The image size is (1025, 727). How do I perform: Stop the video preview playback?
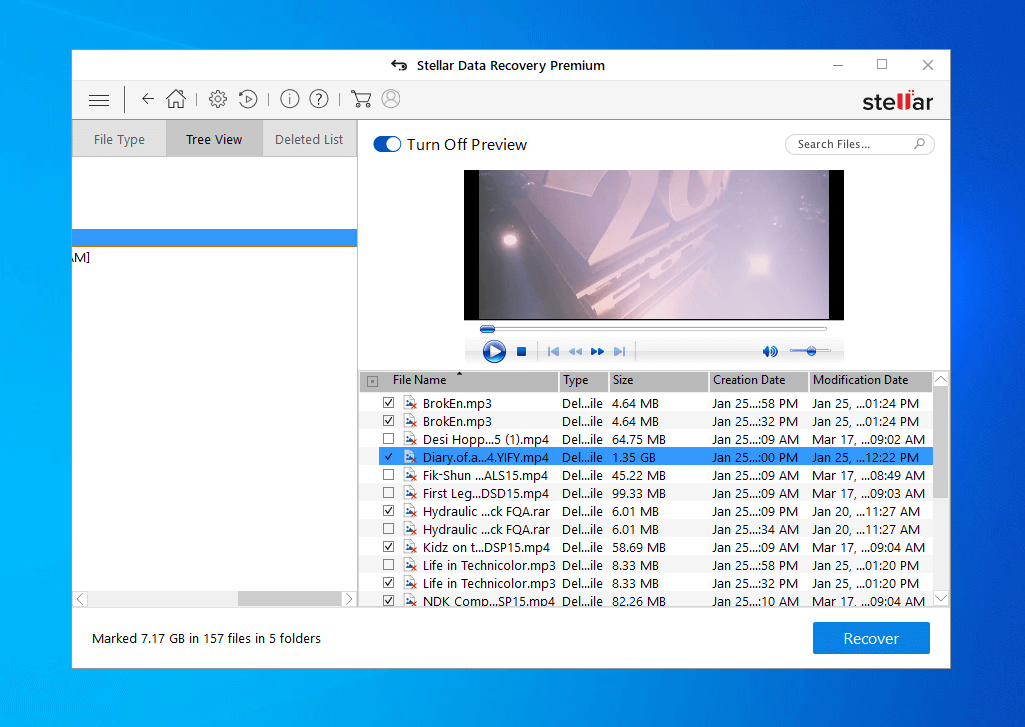click(521, 352)
